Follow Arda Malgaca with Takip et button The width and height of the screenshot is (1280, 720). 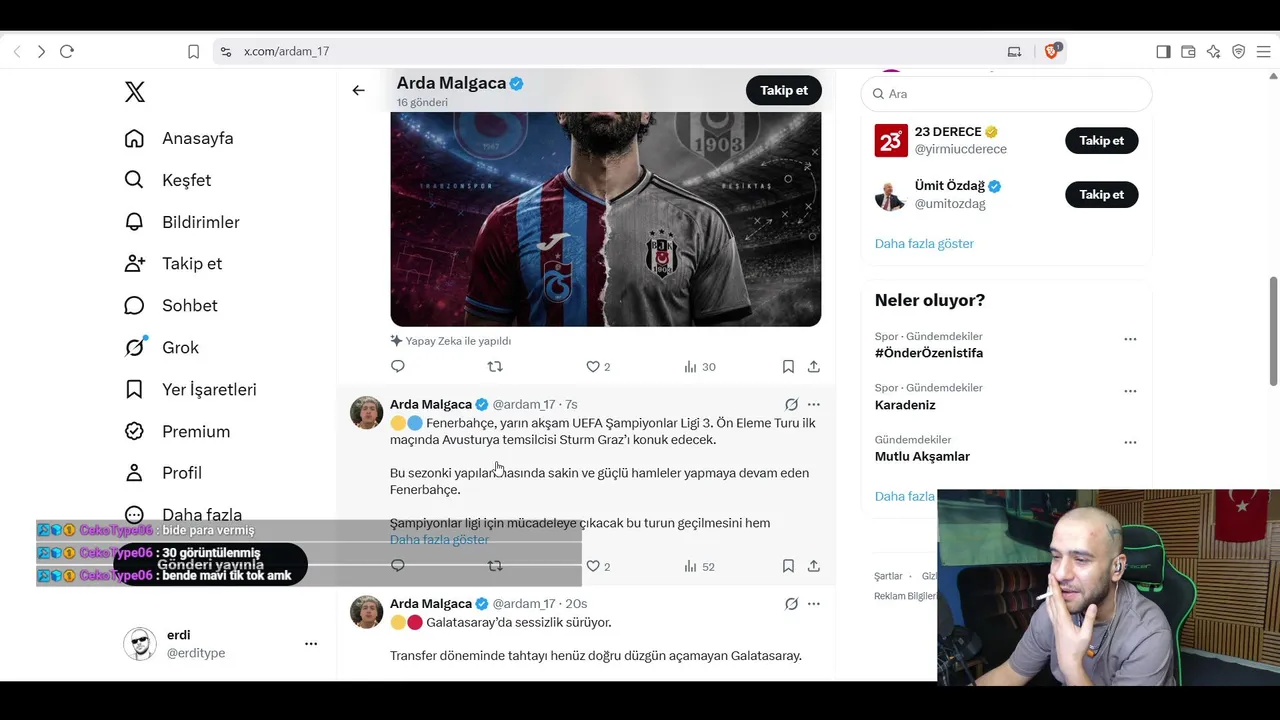point(784,90)
